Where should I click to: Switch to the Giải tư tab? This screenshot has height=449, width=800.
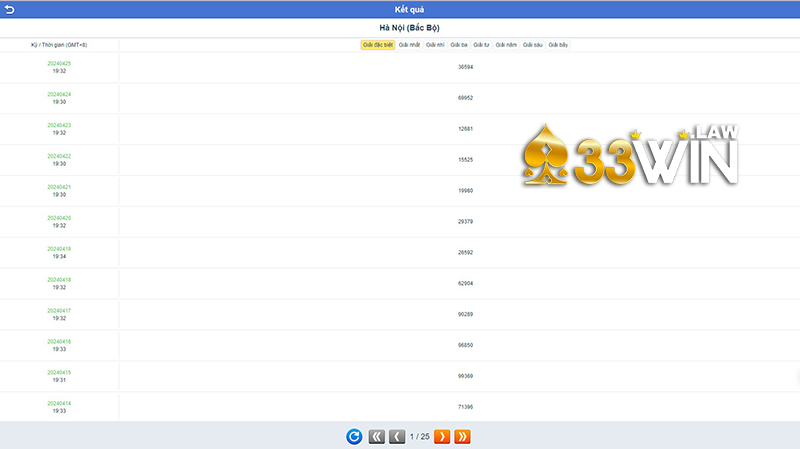[481, 45]
